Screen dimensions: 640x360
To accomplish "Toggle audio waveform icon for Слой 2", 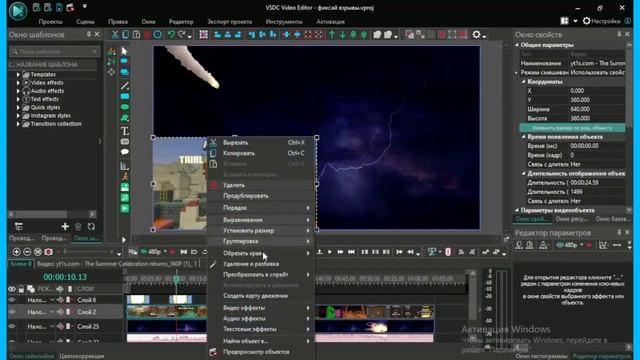I will (60, 312).
